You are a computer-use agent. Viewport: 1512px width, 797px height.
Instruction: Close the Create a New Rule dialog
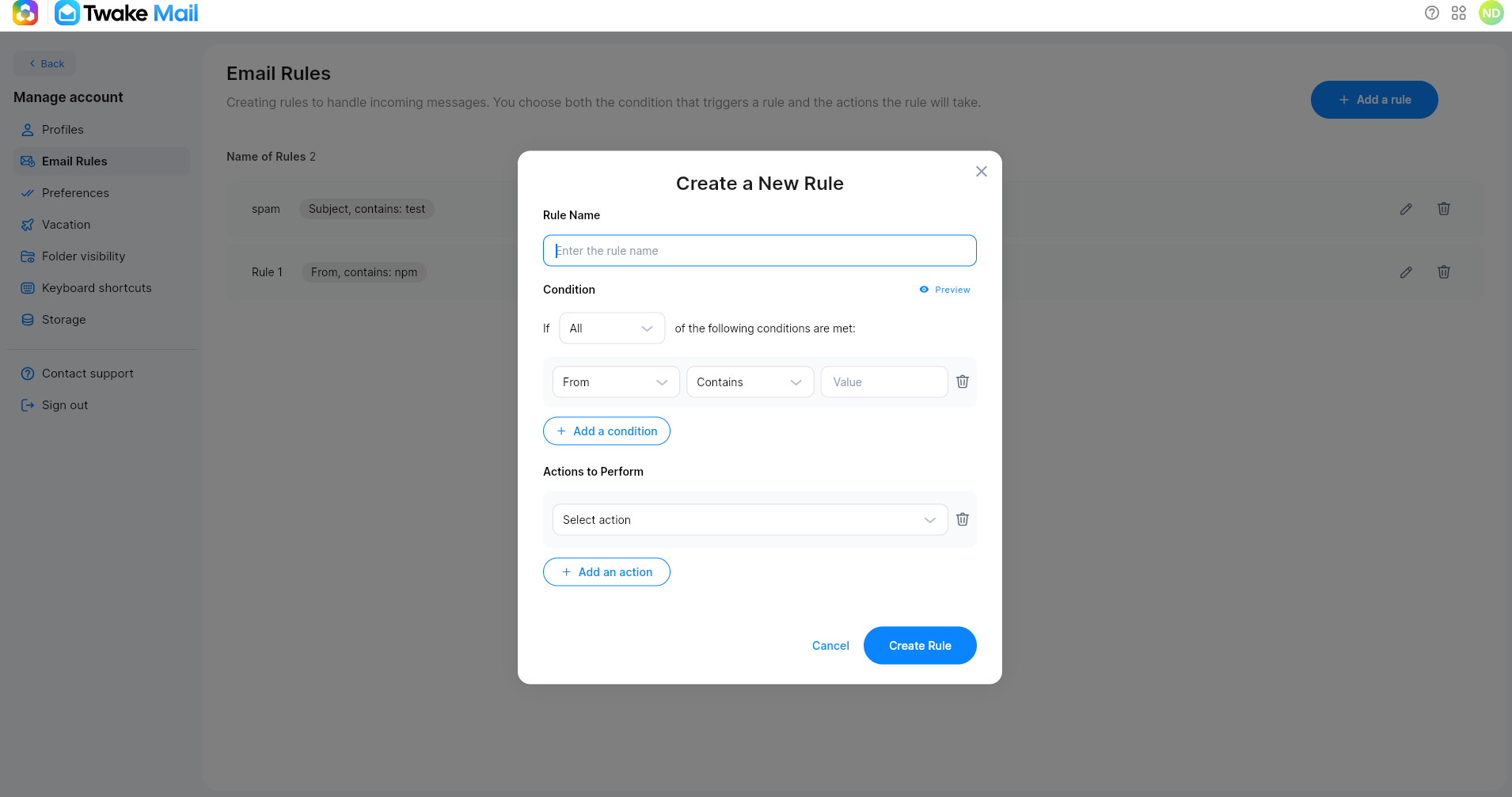[982, 171]
